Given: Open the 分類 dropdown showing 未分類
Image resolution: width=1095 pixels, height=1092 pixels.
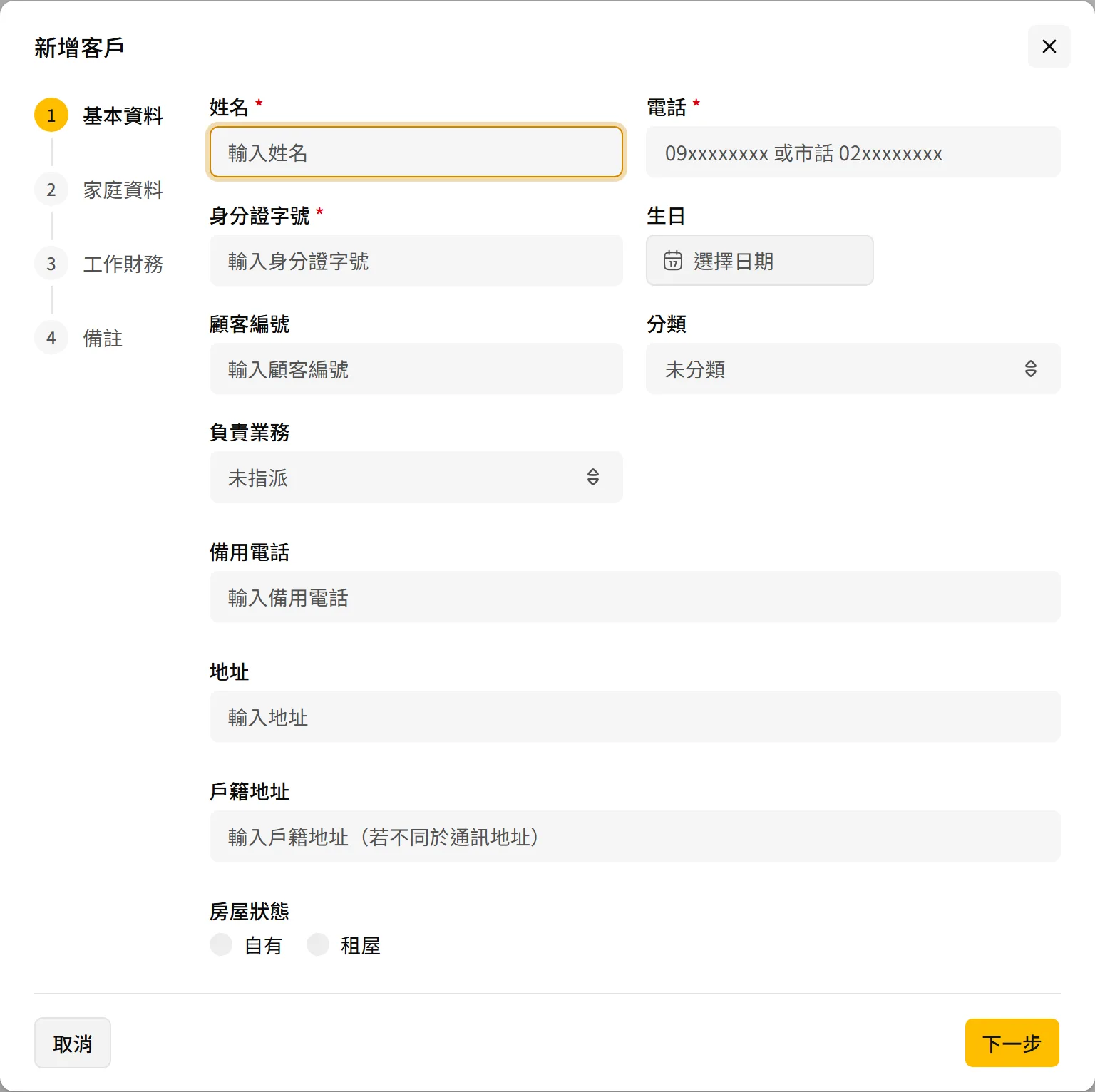Looking at the screenshot, I should coord(853,369).
